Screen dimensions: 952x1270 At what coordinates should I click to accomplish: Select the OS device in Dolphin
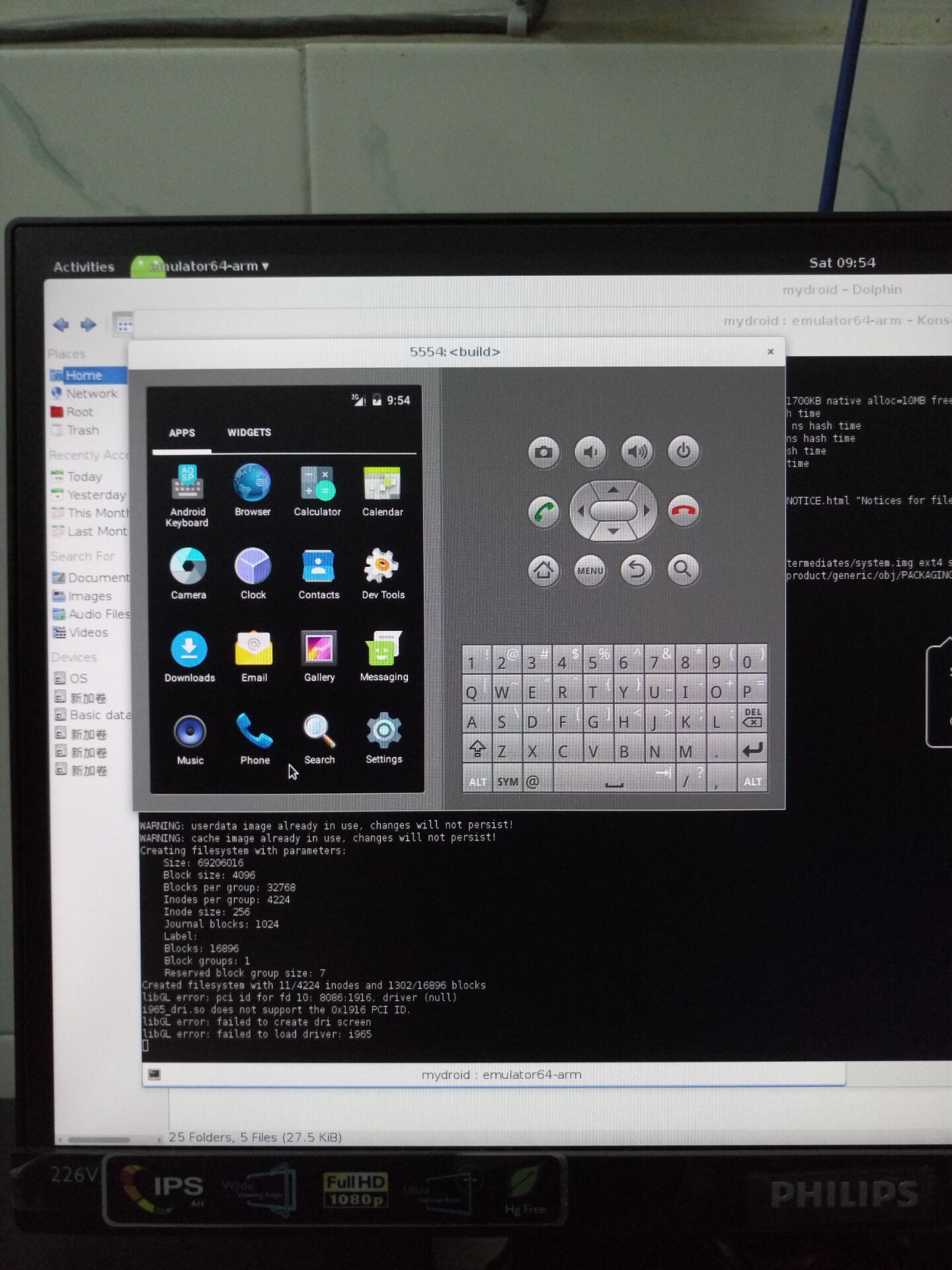[x=71, y=679]
